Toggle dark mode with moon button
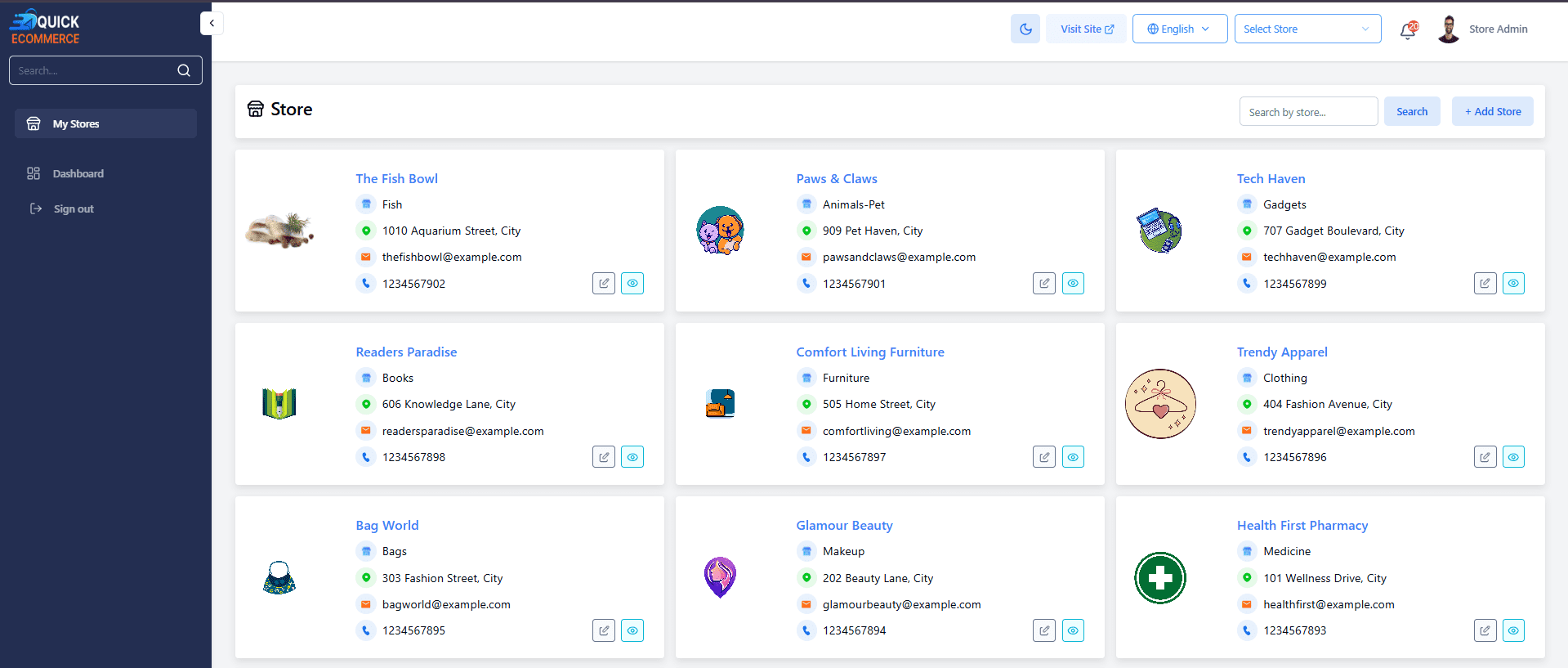Viewport: 1568px width, 668px height. (x=1025, y=29)
